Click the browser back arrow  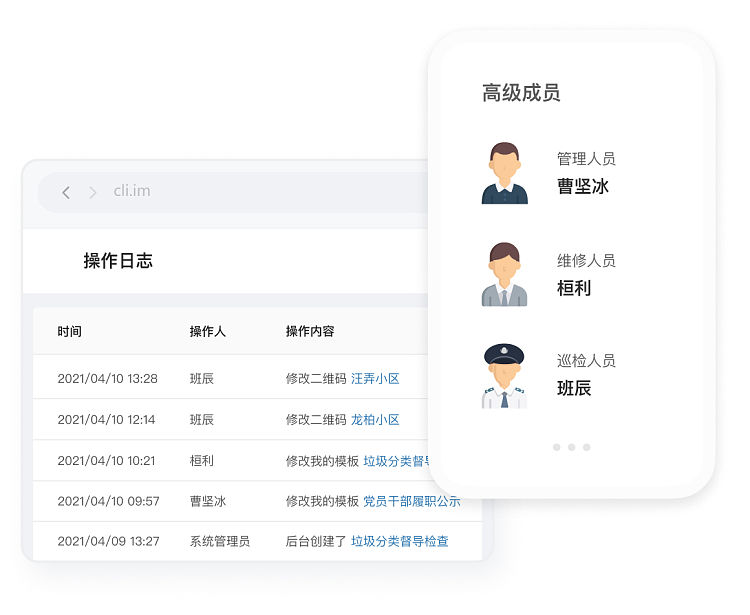(66, 192)
